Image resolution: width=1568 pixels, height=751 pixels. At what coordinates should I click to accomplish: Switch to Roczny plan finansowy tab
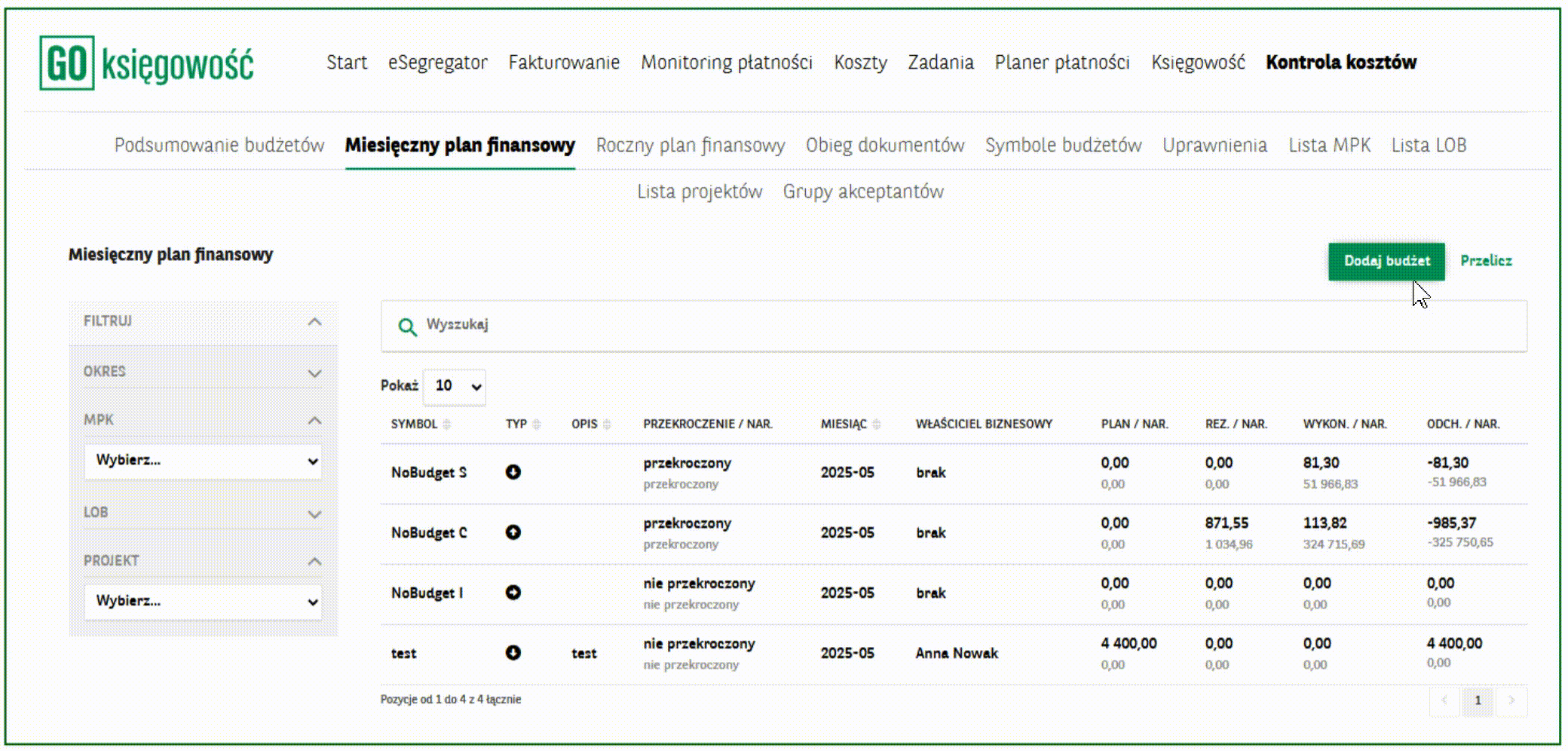coord(691,146)
